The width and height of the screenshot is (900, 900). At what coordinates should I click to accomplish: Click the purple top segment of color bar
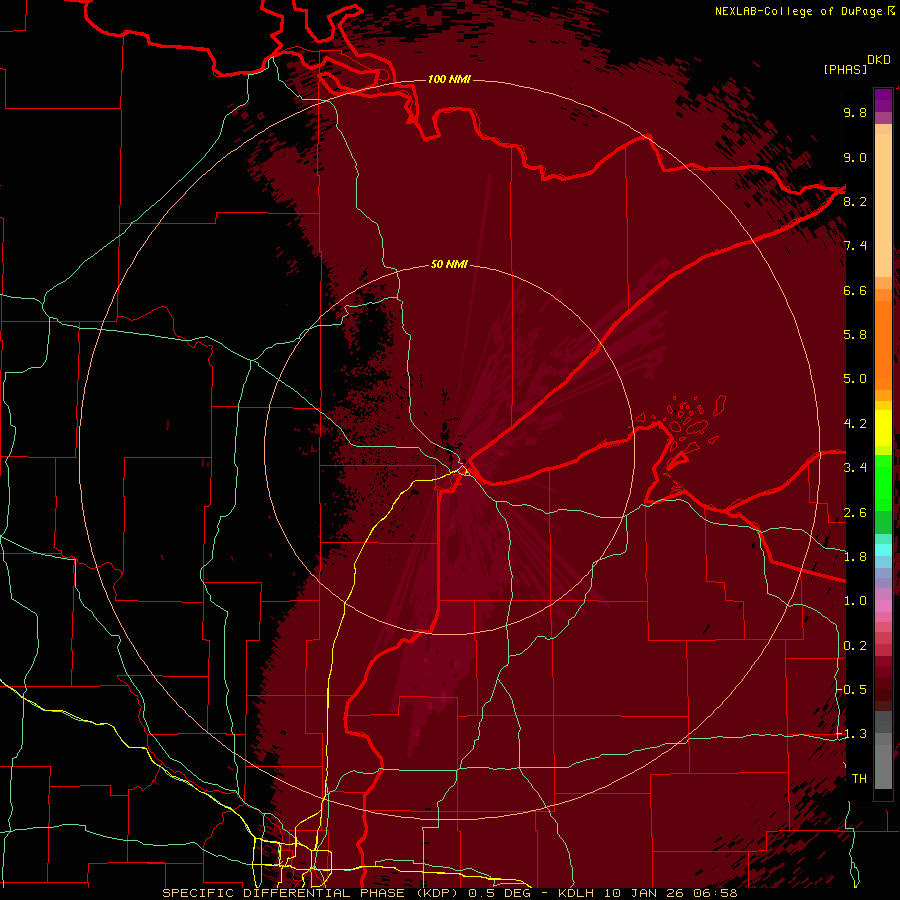pyautogui.click(x=883, y=100)
